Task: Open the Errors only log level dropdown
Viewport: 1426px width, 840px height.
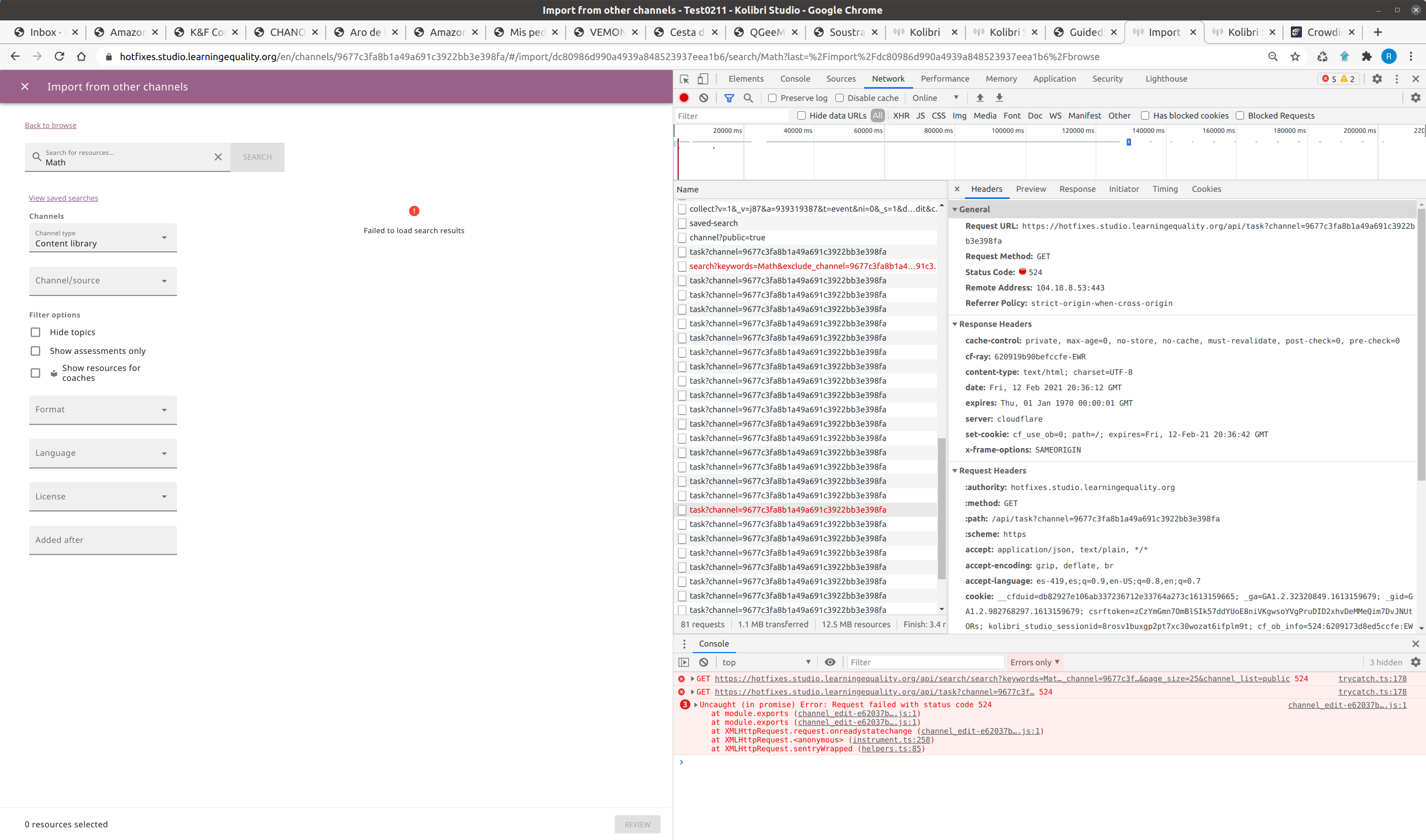Action: point(1034,662)
